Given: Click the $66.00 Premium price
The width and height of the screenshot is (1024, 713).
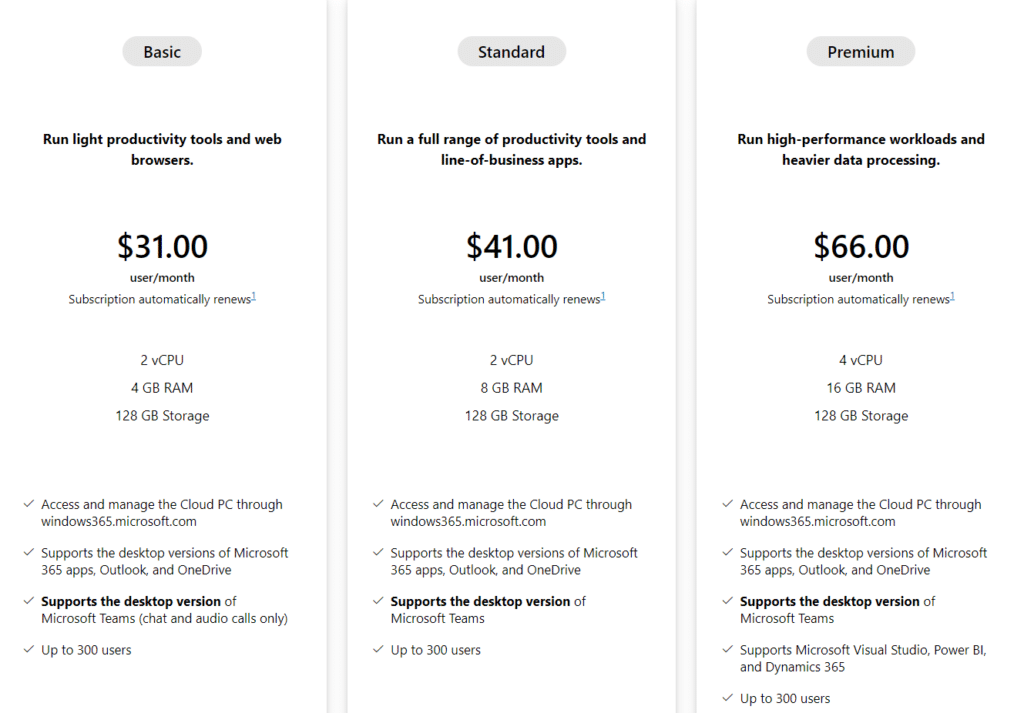Looking at the screenshot, I should [x=861, y=246].
